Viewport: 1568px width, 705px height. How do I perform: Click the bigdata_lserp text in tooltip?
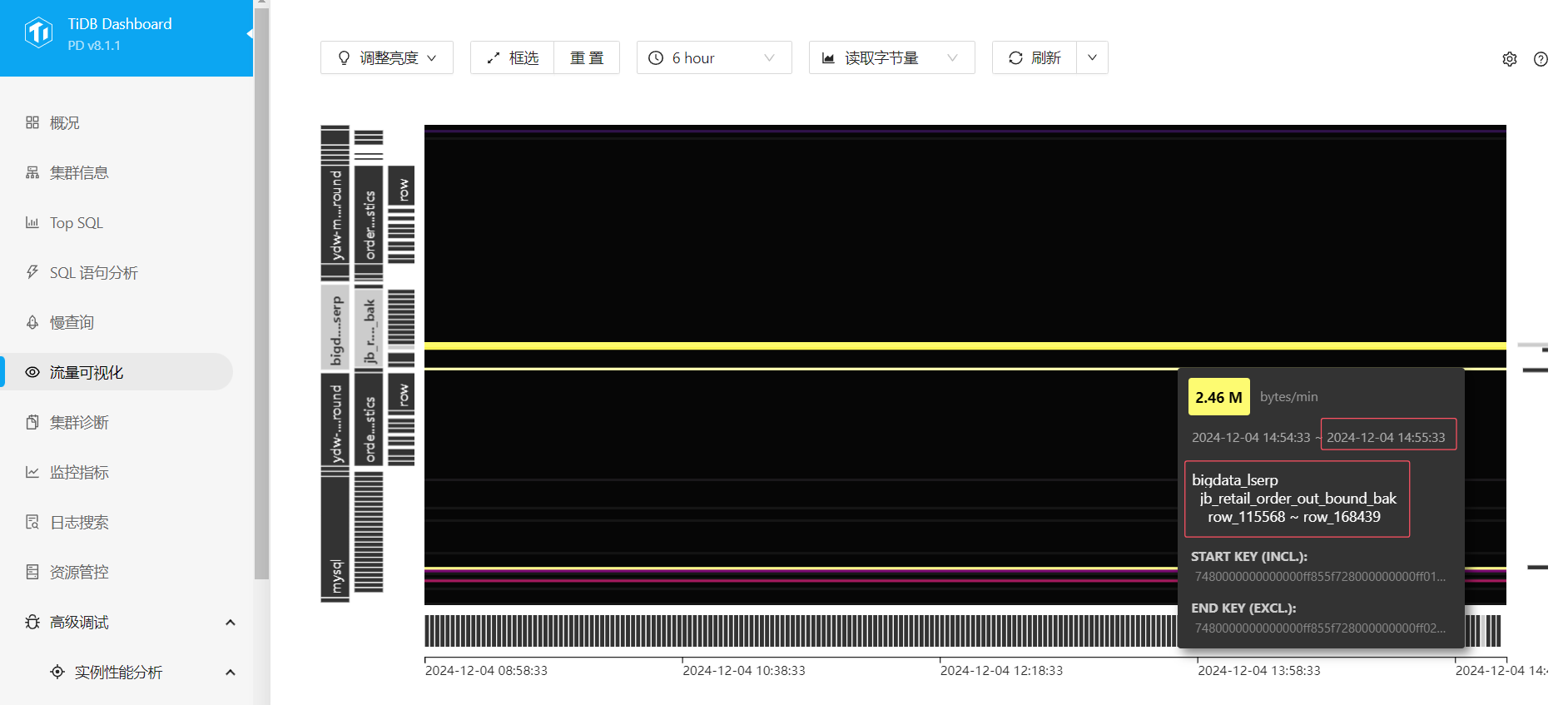(x=1235, y=480)
